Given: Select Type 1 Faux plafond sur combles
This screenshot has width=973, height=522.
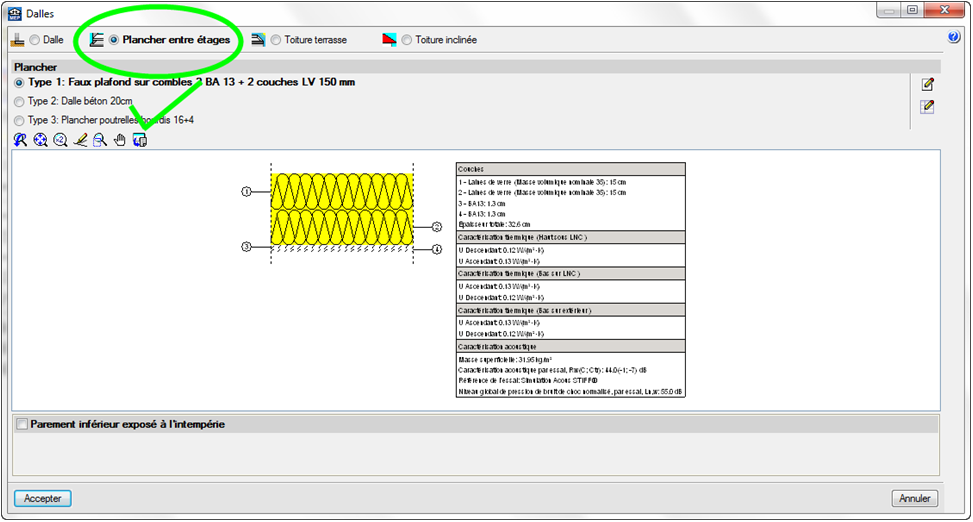Looking at the screenshot, I should pyautogui.click(x=20, y=83).
